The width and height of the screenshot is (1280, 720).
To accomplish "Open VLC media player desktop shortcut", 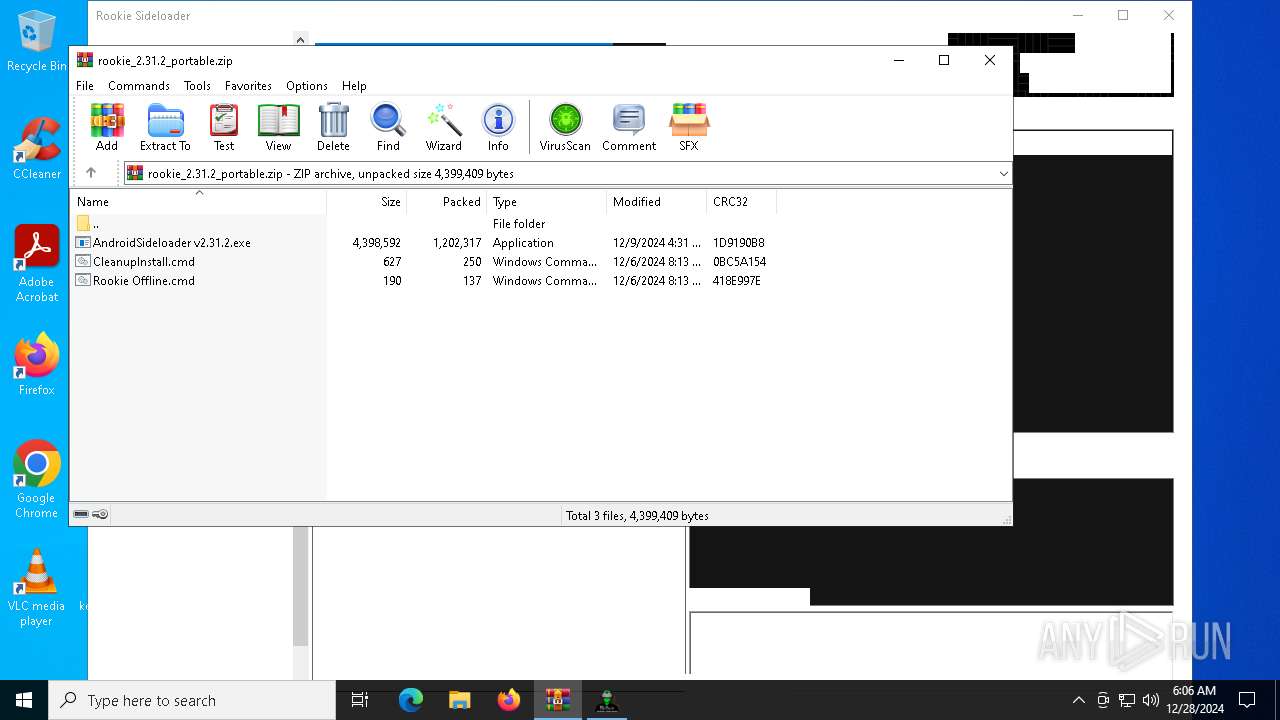I will pos(37,588).
